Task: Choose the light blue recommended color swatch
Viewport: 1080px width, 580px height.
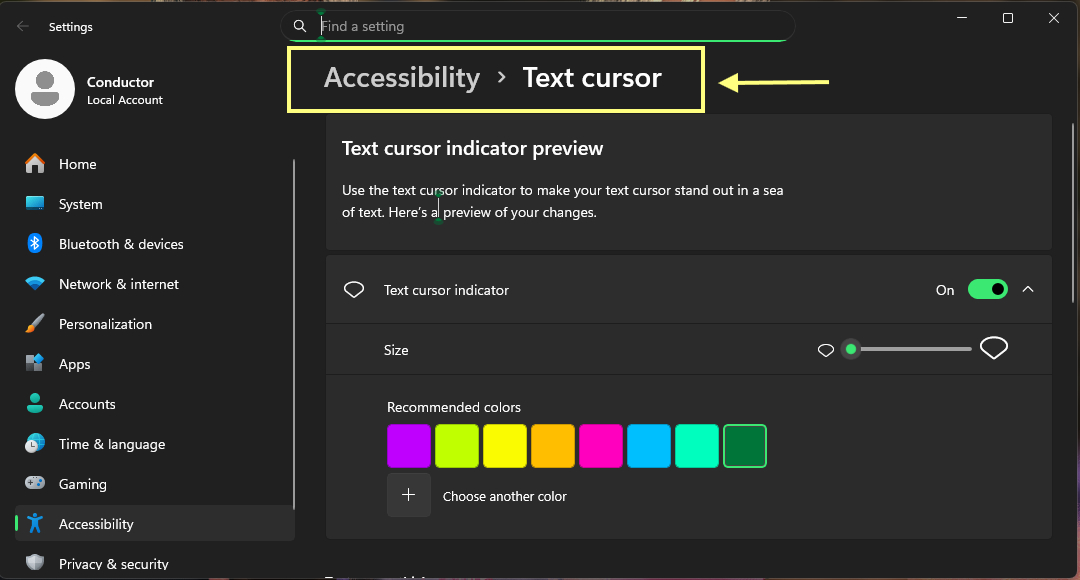Action: point(649,446)
